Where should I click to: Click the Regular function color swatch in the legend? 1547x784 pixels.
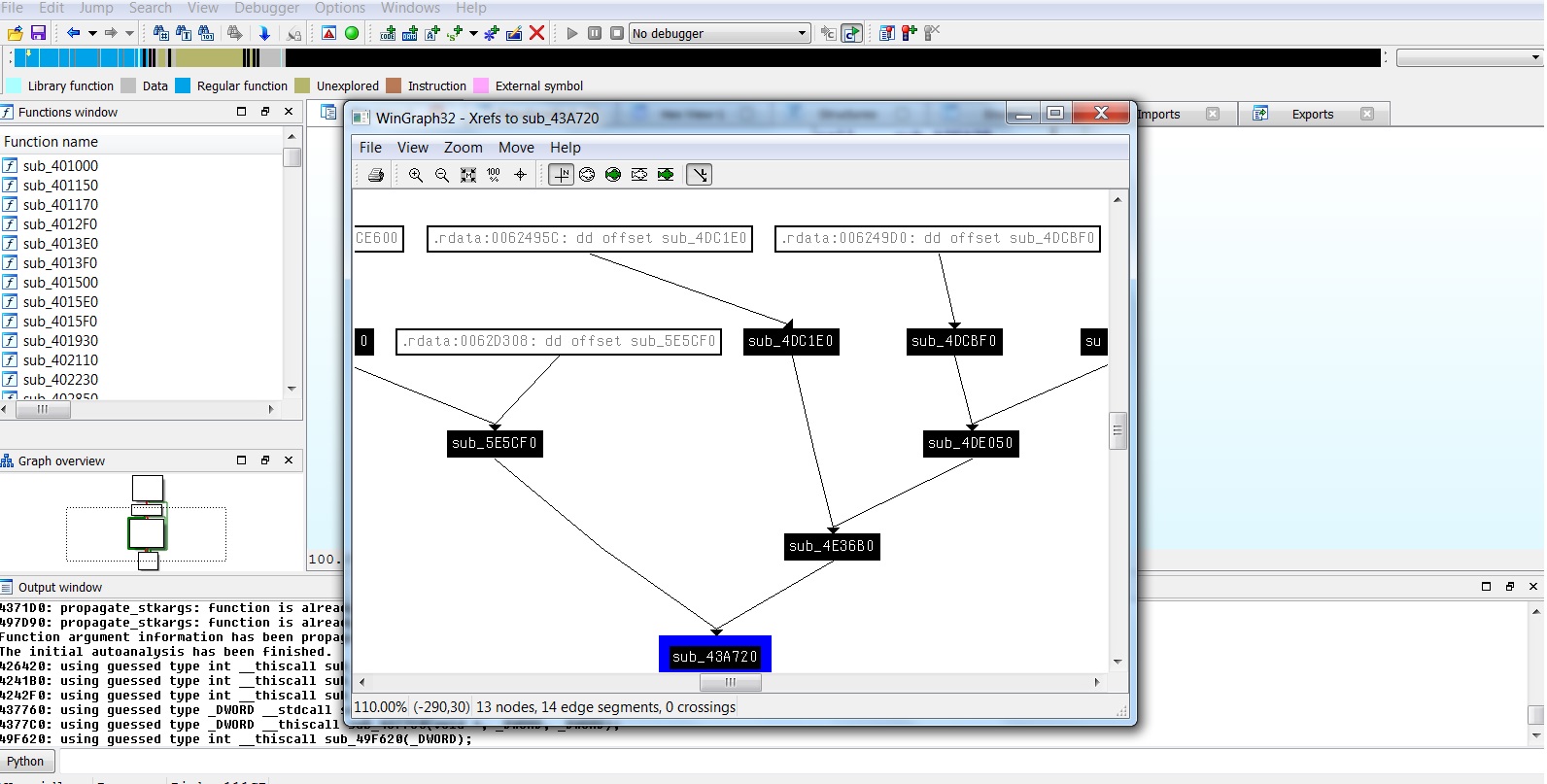pos(183,85)
